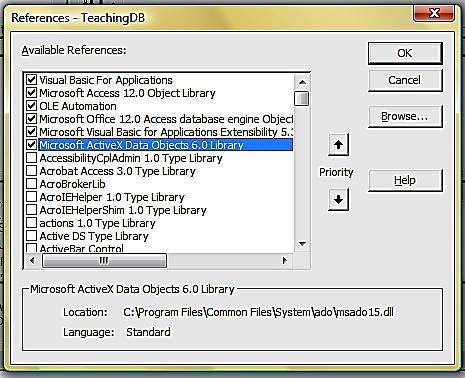Uncheck Microsoft ActiveX Data Objects 6.0 Library
The height and width of the screenshot is (378, 465).
click(31, 145)
